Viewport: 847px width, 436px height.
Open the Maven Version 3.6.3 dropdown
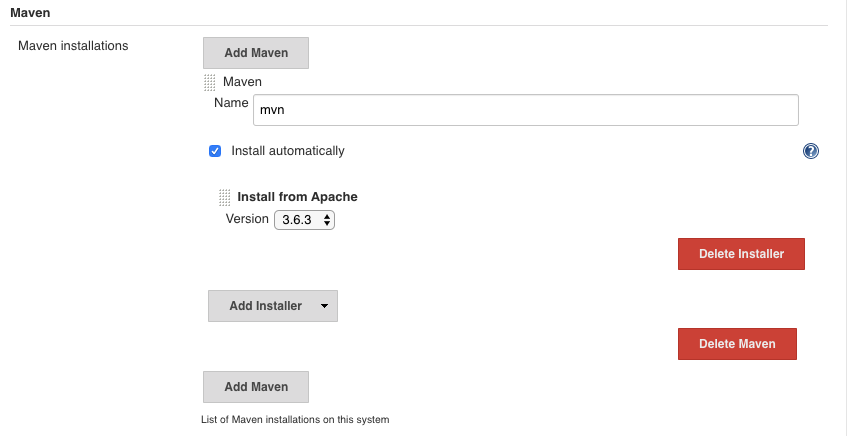click(x=304, y=220)
